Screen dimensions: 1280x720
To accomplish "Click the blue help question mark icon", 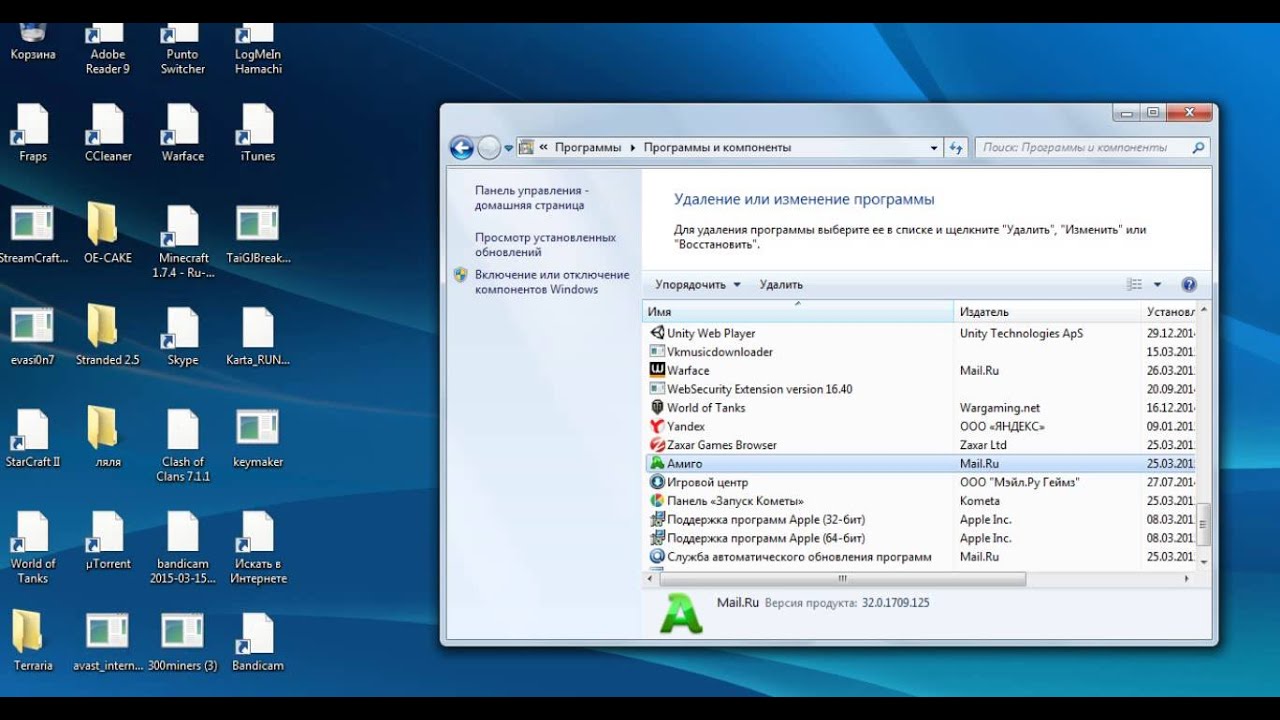I will tap(1189, 284).
